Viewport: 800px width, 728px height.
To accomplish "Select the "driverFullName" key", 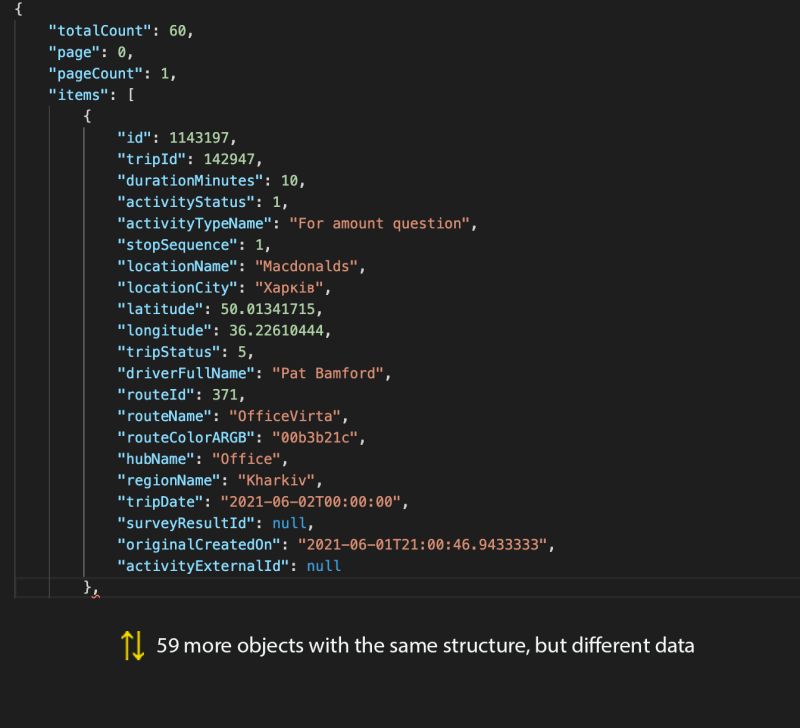I will tap(183, 373).
